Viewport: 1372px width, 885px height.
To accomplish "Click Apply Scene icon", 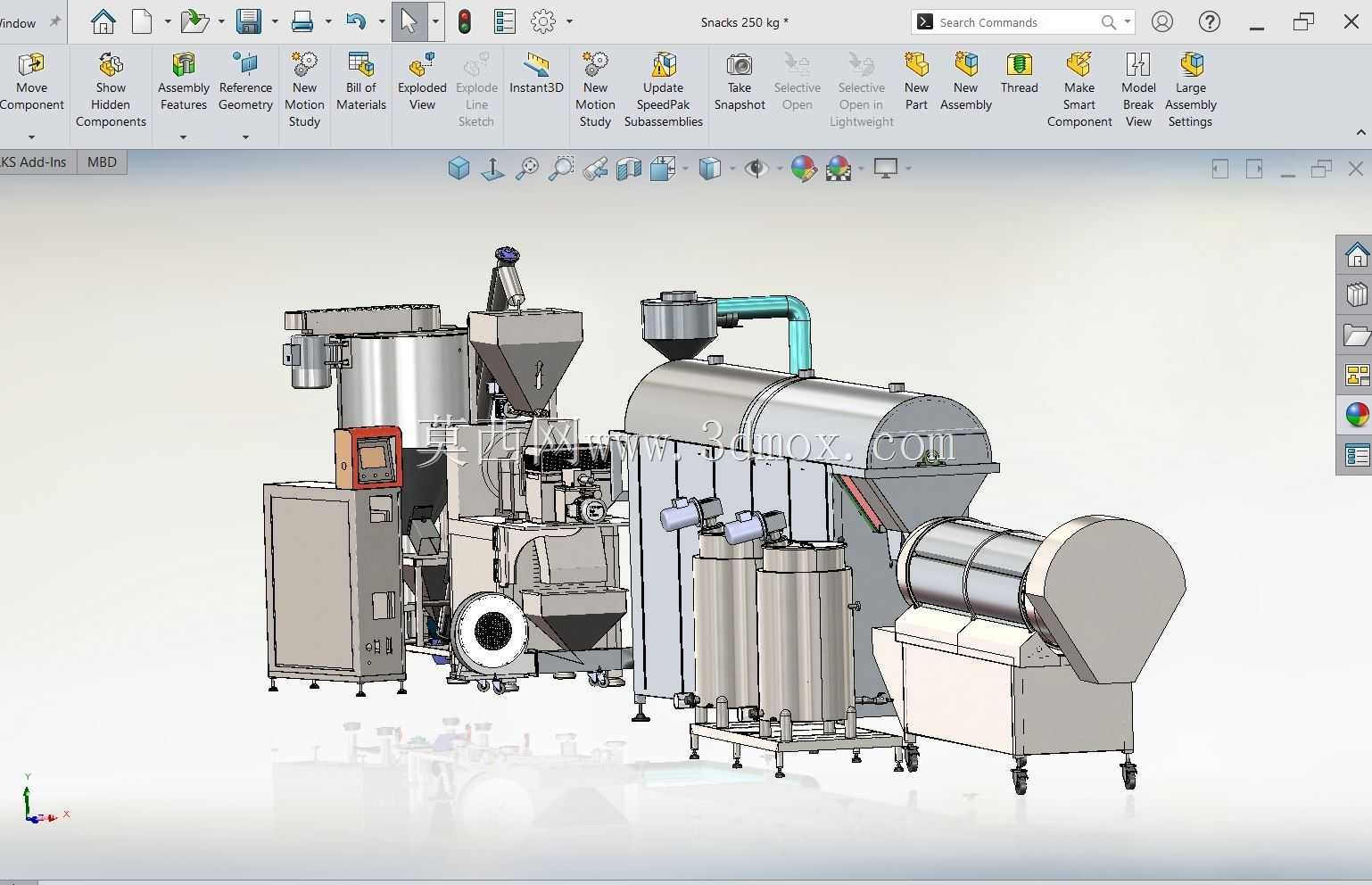I will pos(839,168).
